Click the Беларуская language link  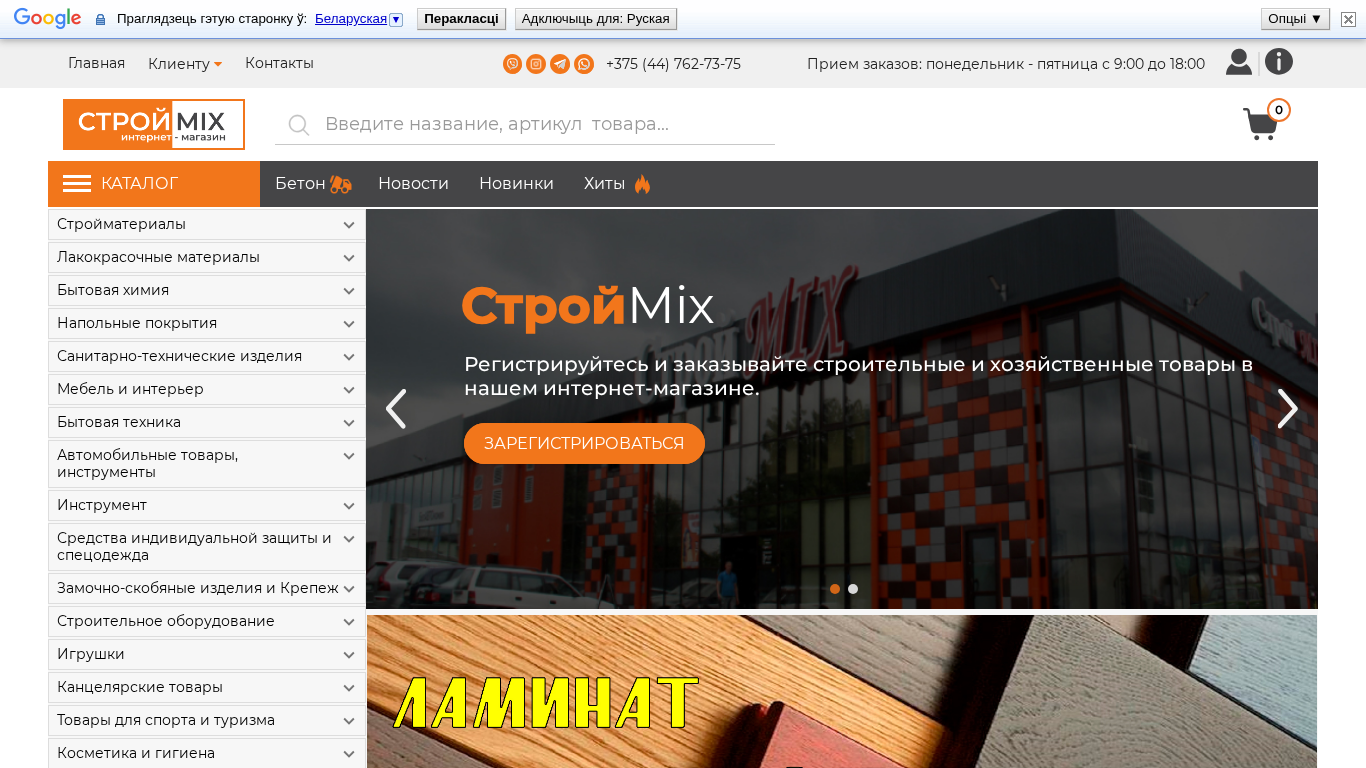click(351, 19)
